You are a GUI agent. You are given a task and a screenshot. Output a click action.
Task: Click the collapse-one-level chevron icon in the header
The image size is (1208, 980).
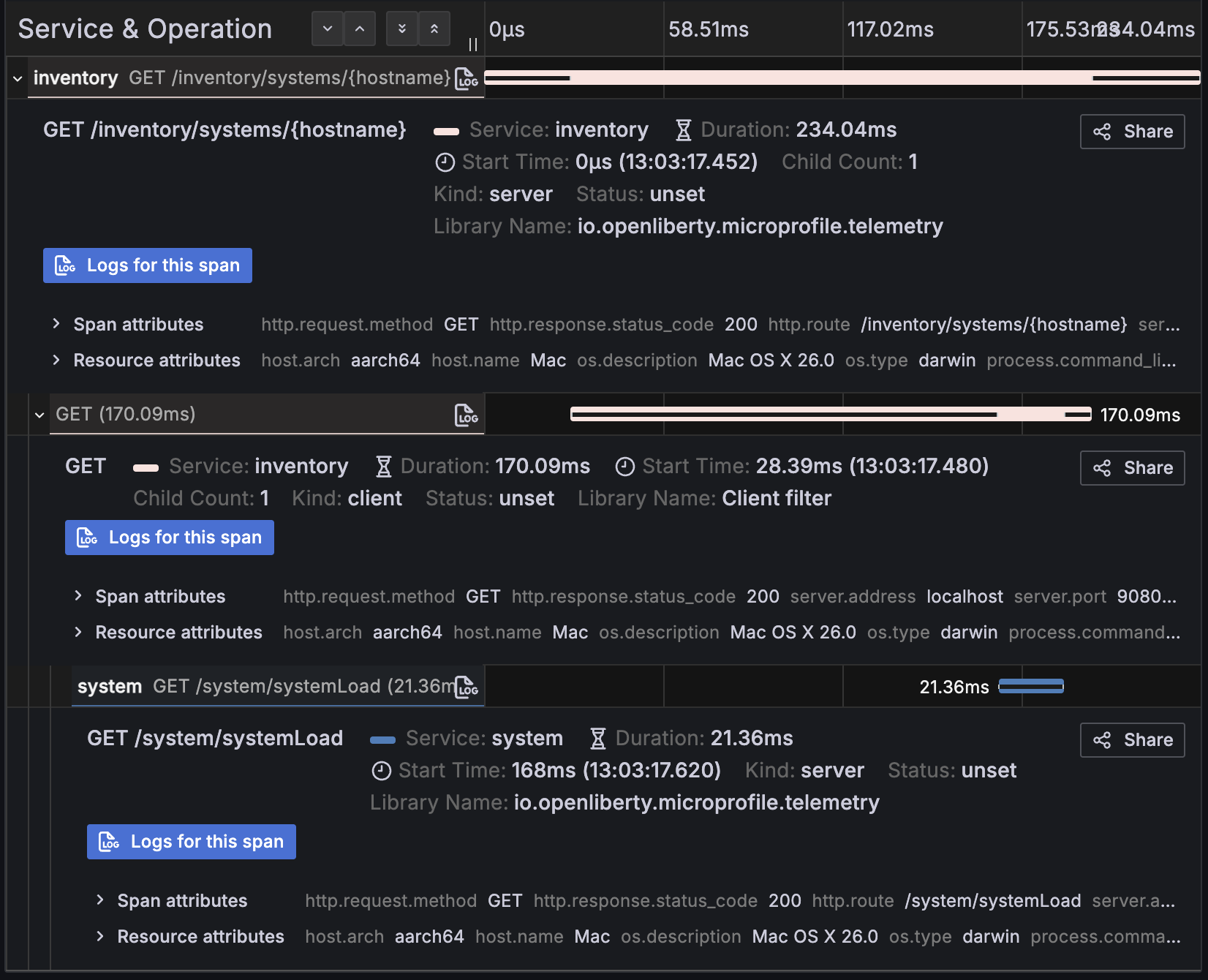(x=359, y=29)
